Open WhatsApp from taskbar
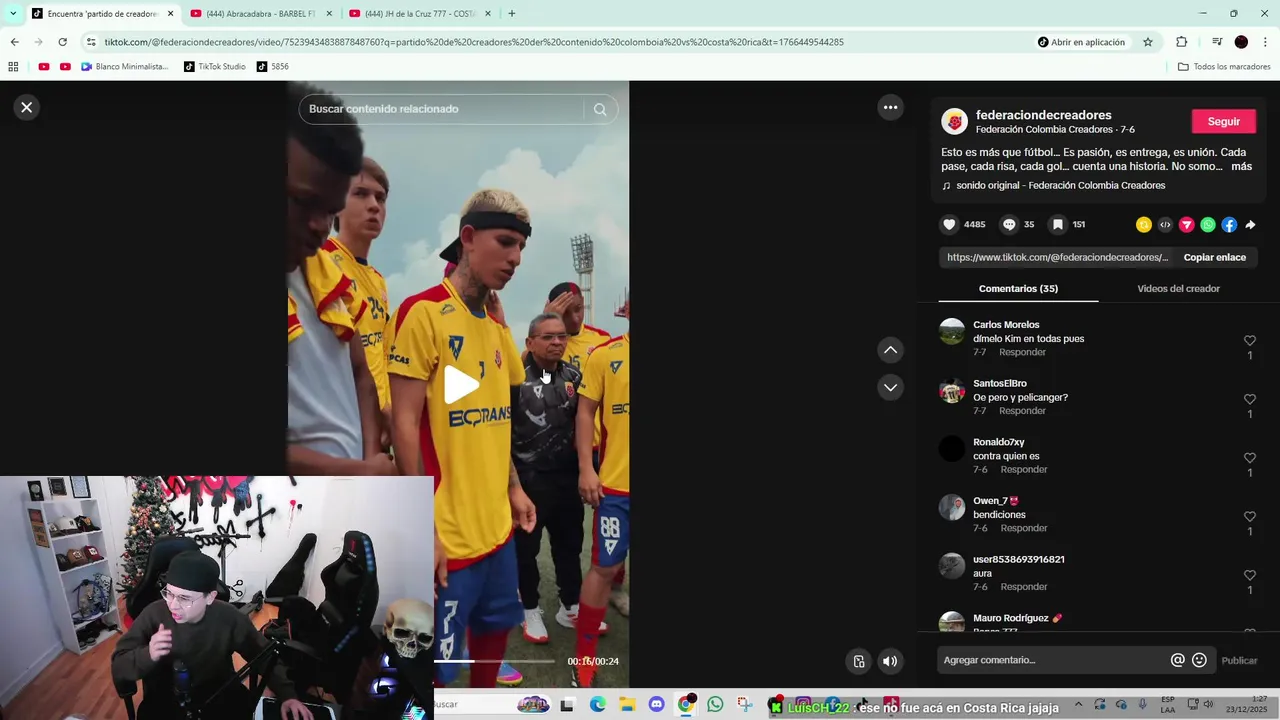 [x=715, y=705]
